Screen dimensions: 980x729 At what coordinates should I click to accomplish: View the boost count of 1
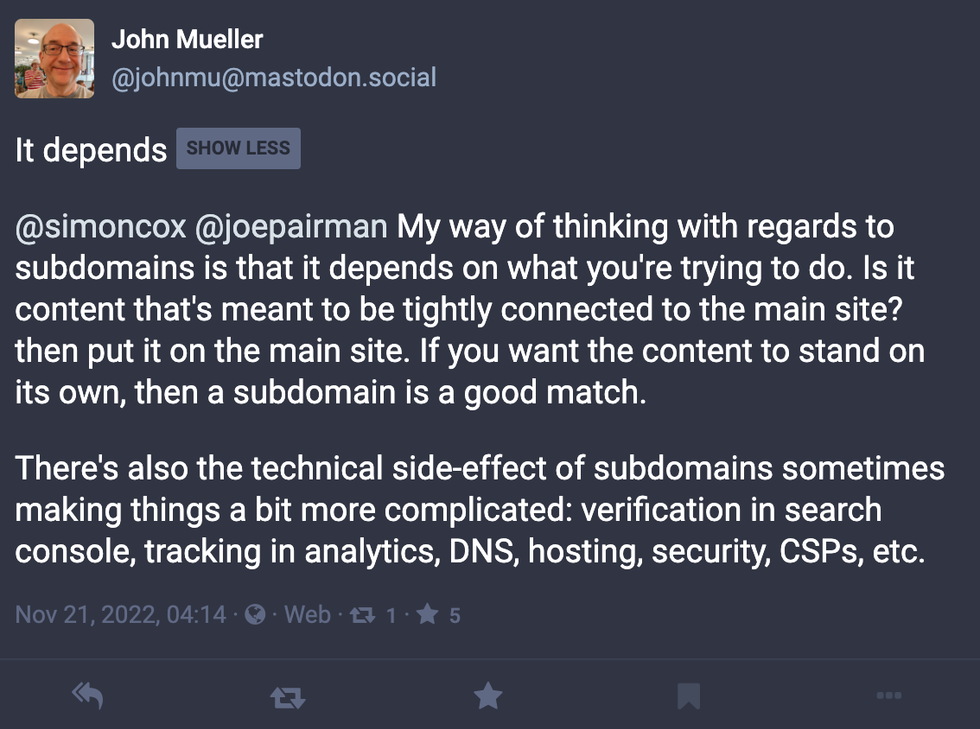pos(391,615)
